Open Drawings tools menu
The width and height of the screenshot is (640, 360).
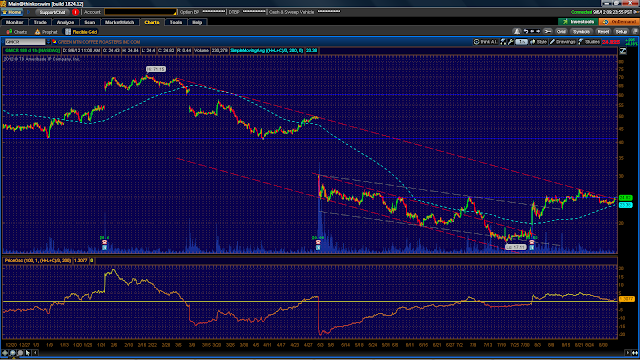562,42
